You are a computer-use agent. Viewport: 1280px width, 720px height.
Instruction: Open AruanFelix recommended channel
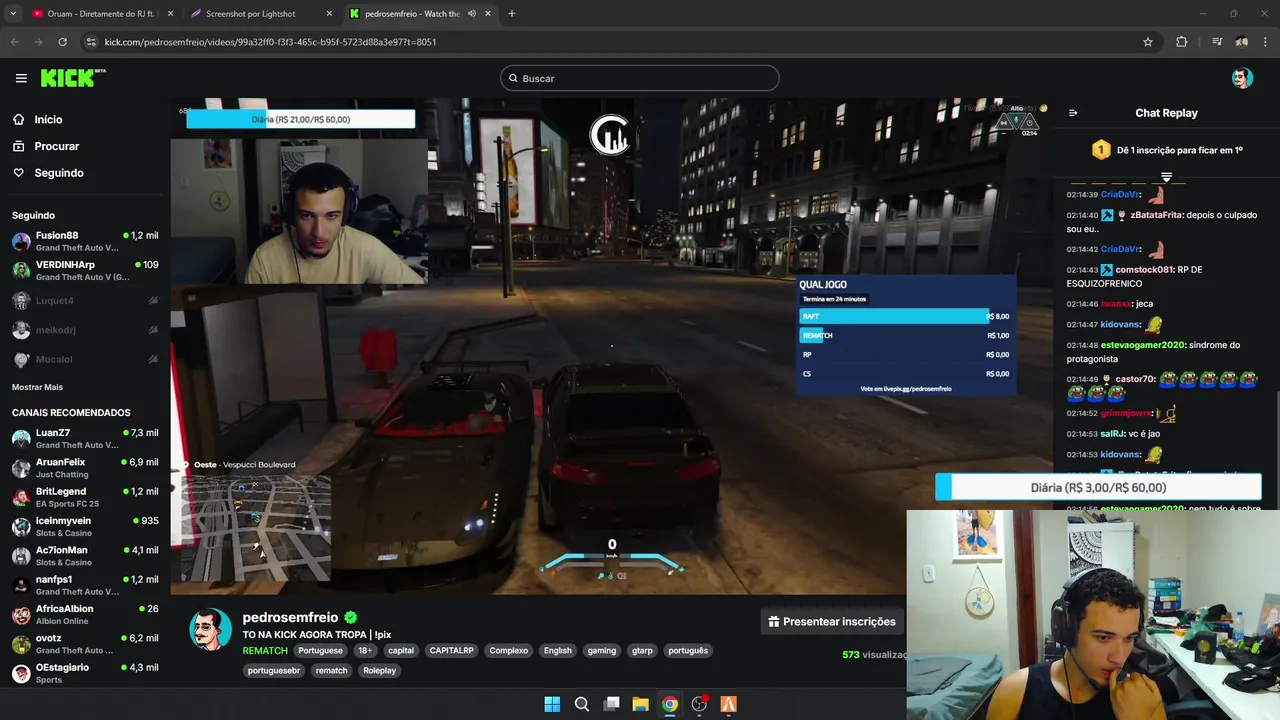(85, 468)
